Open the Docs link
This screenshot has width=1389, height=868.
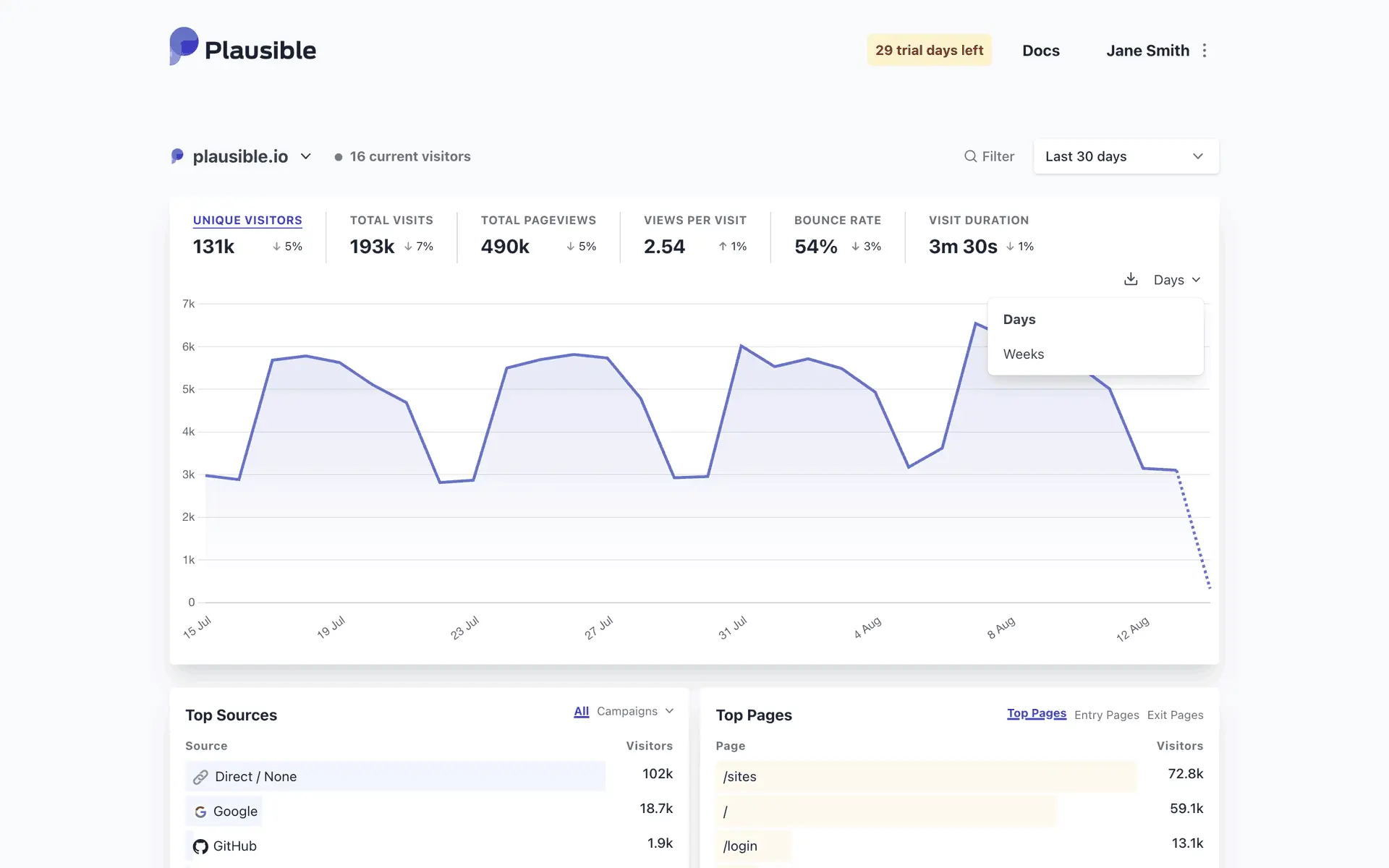(1040, 51)
